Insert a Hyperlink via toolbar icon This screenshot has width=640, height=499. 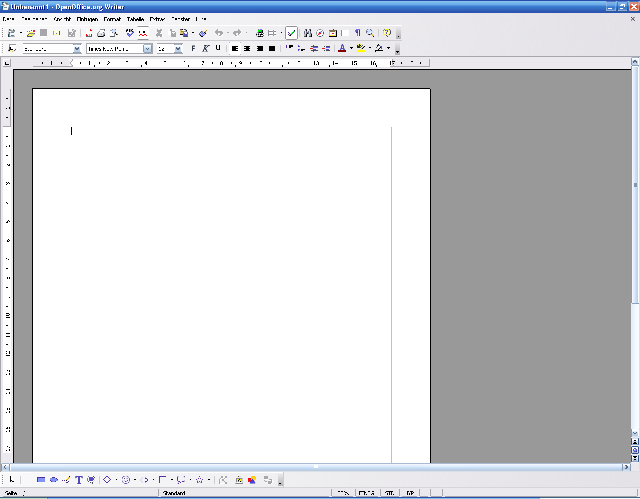pyautogui.click(x=260, y=33)
